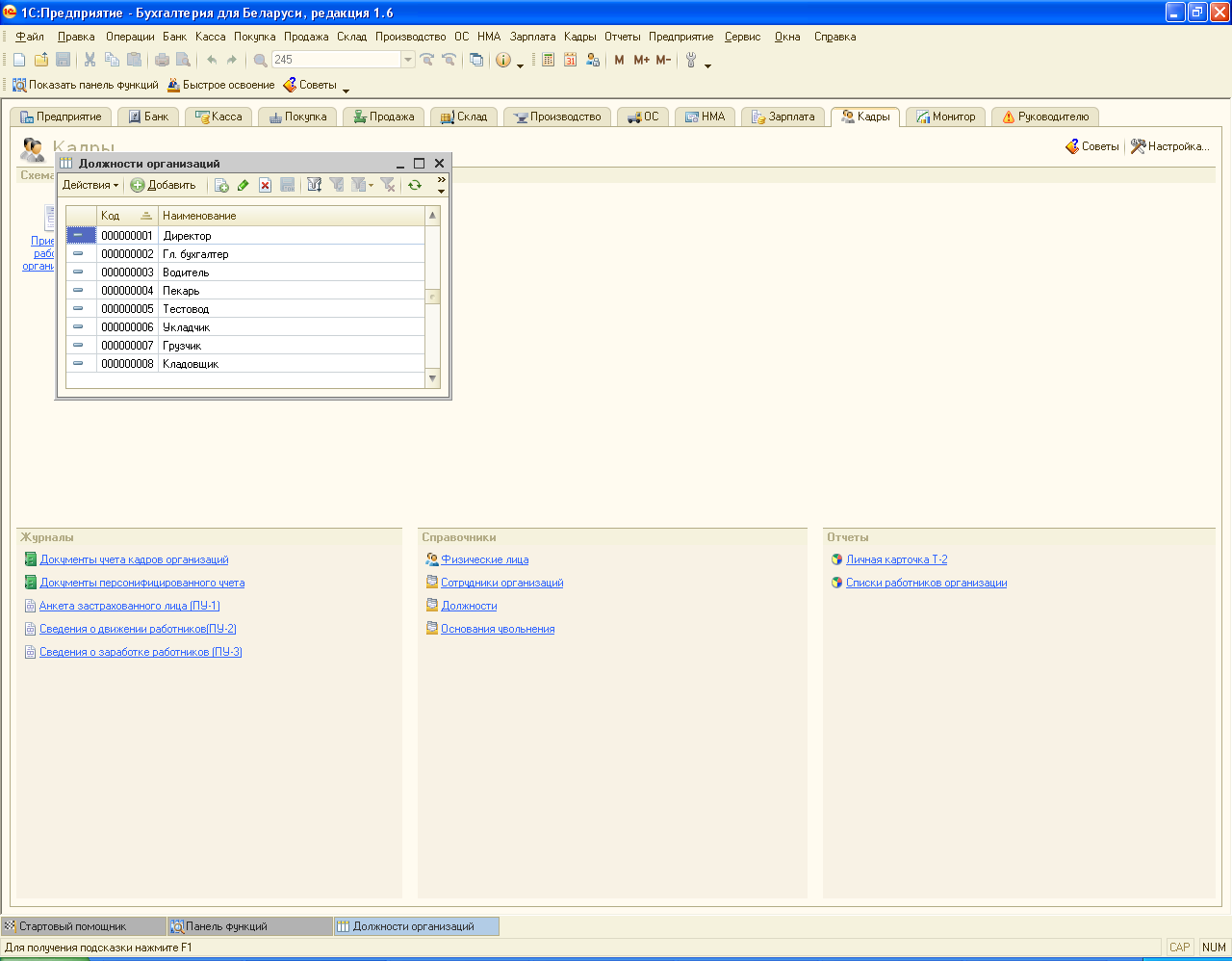Open the Сервис menu
Viewport: 1232px width, 961px height.
[743, 37]
